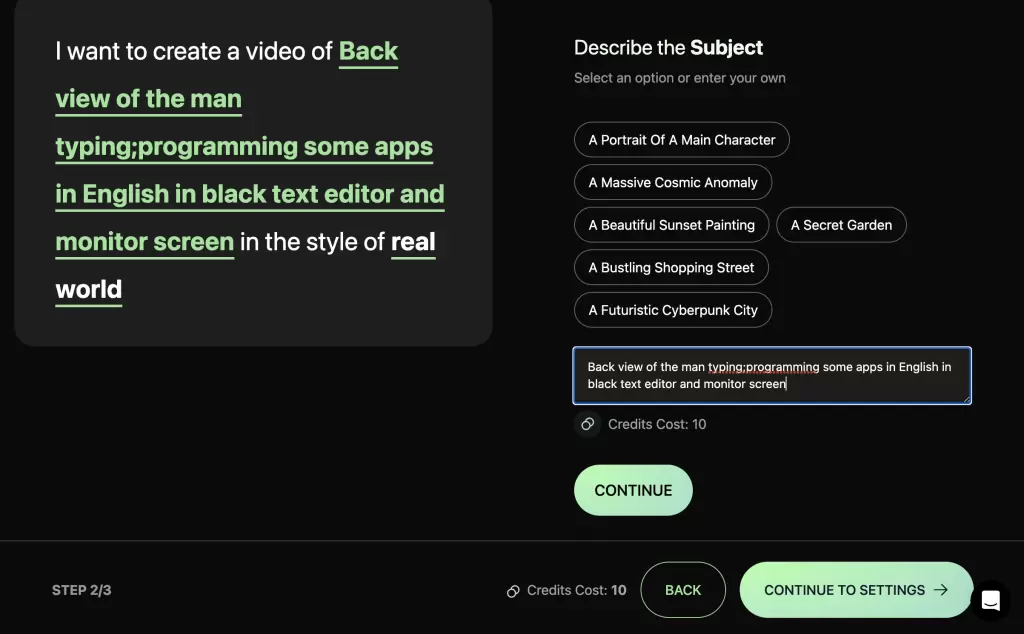Pick A Beautiful Sunset Painting option
This screenshot has width=1024, height=634.
[671, 225]
